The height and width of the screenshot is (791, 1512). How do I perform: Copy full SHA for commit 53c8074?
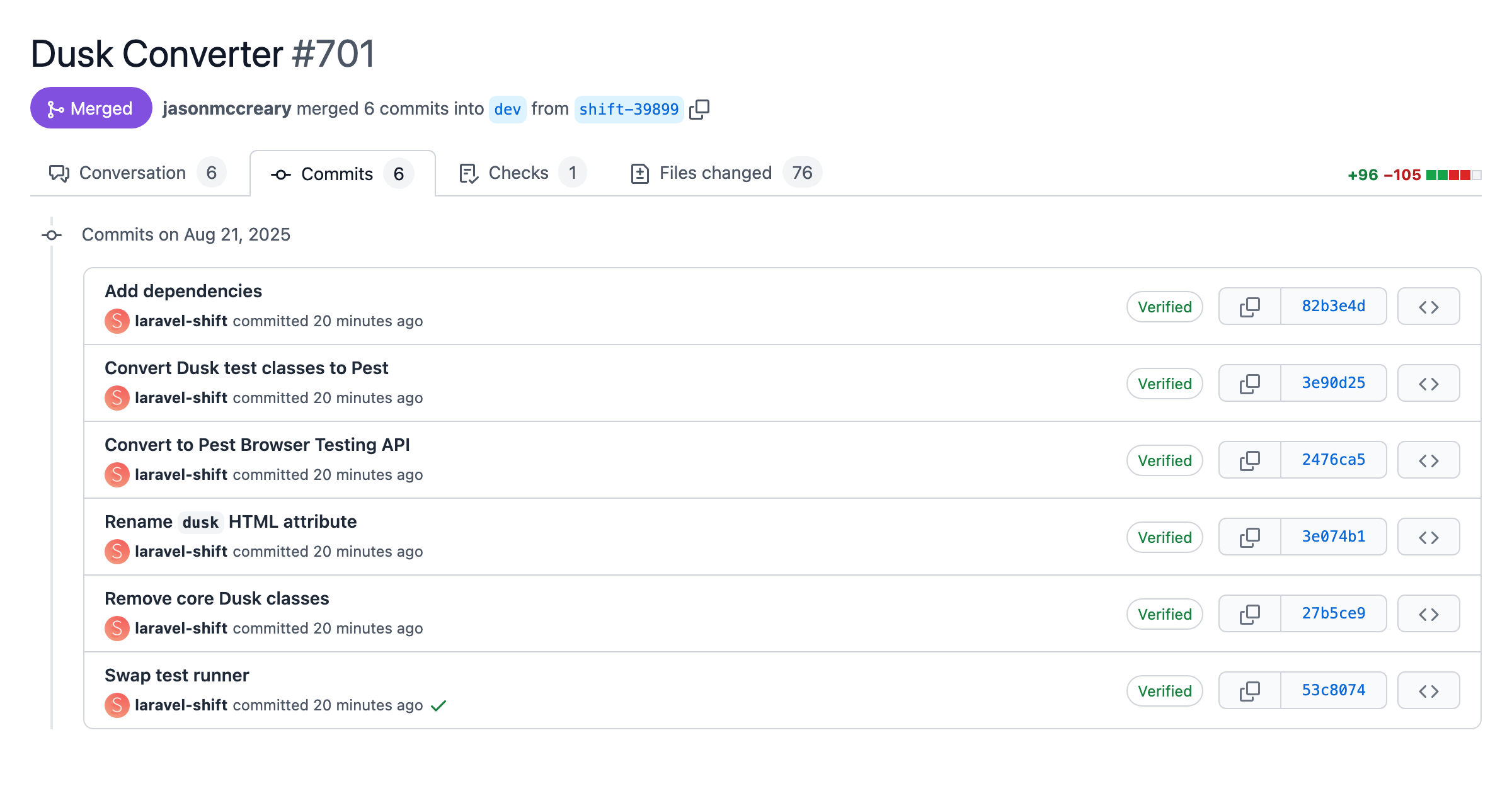[1250, 691]
